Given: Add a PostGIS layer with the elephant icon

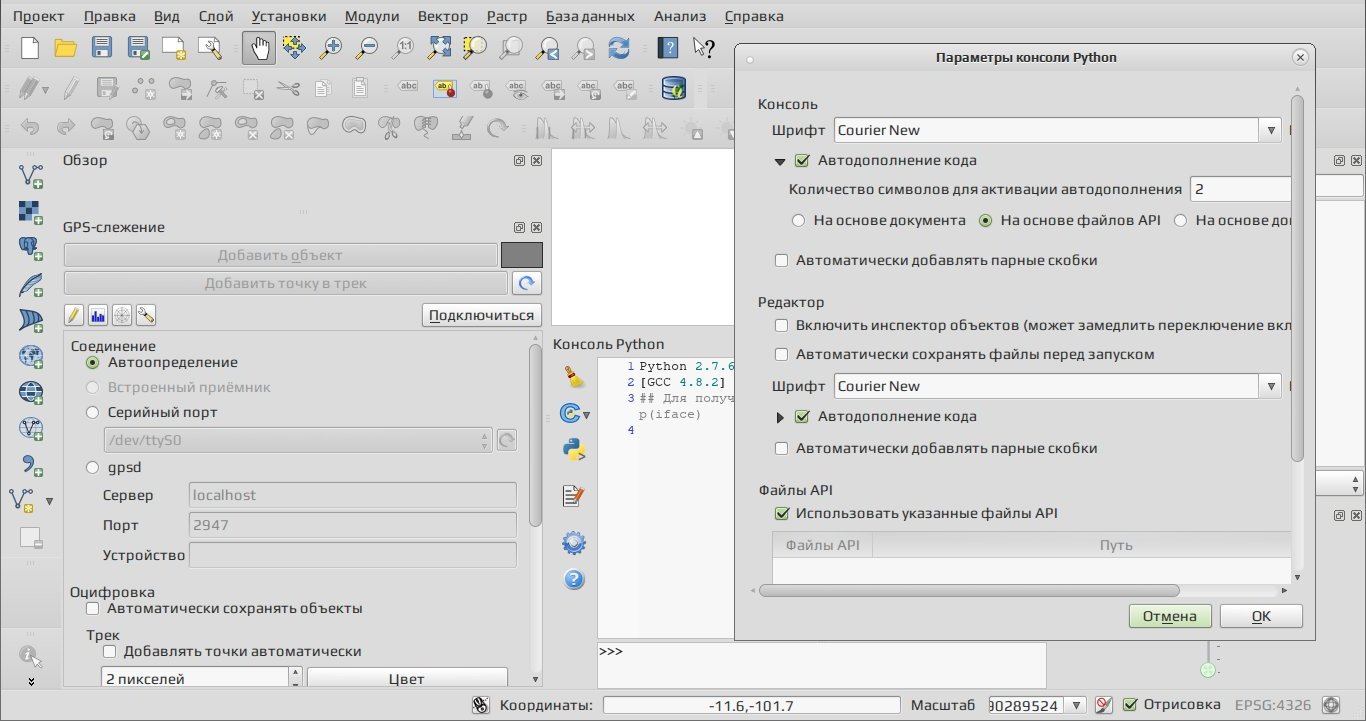Looking at the screenshot, I should point(31,247).
